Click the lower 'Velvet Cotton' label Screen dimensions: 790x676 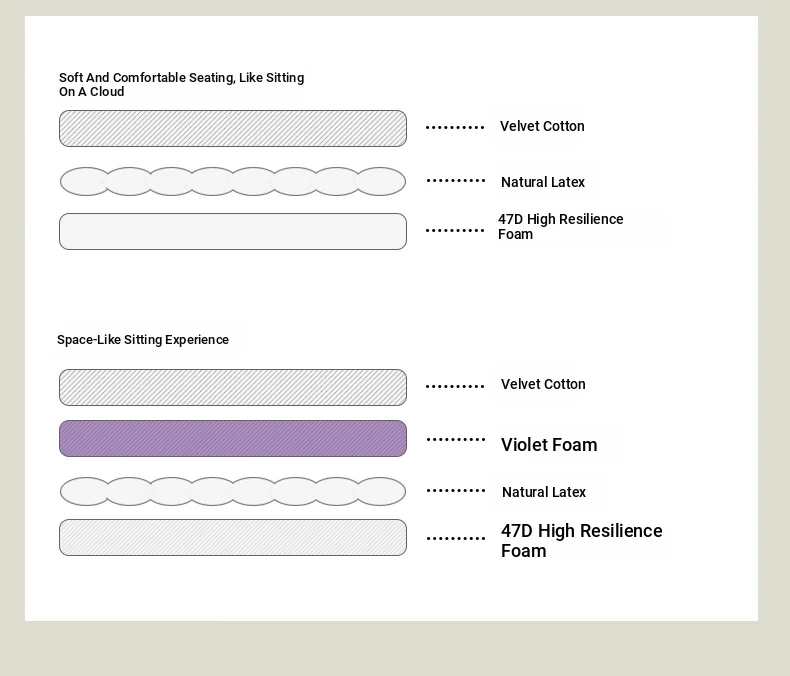point(543,384)
